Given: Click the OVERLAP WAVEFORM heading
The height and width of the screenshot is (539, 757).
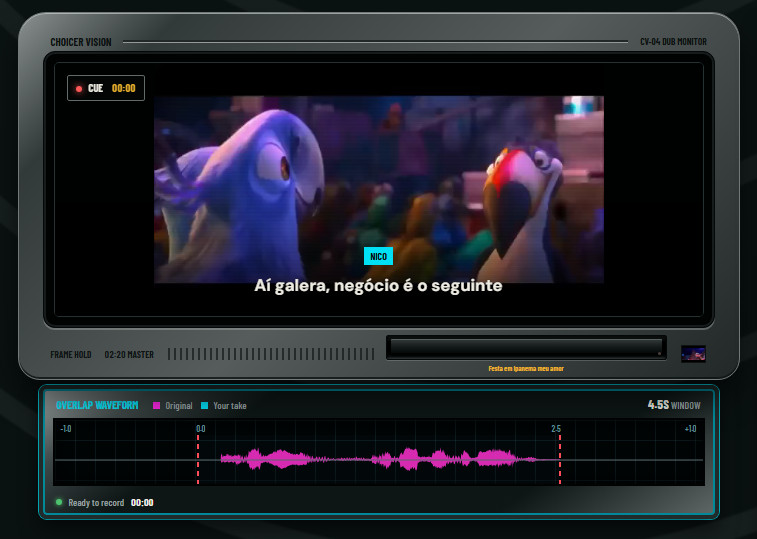Looking at the screenshot, I should pos(97,405).
